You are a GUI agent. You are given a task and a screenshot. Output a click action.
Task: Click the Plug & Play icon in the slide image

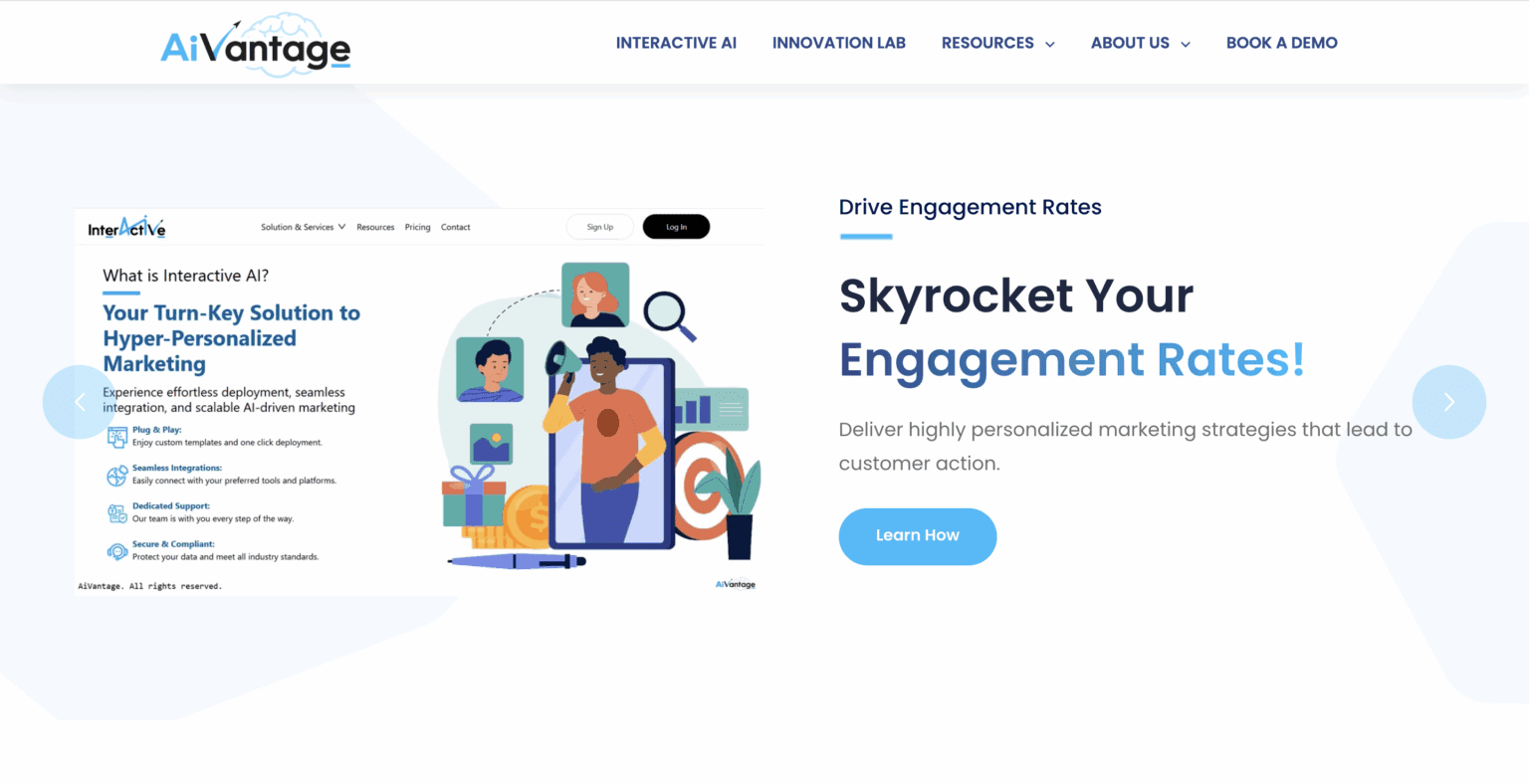click(116, 436)
